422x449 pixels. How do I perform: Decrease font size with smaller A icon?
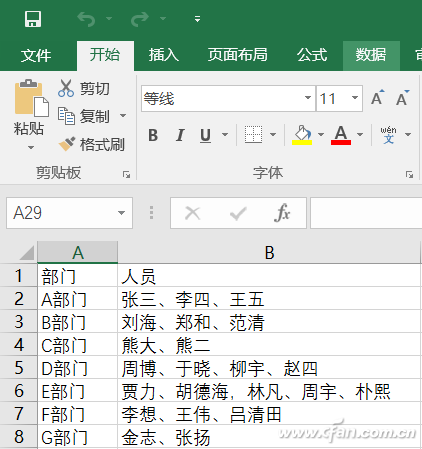point(402,98)
